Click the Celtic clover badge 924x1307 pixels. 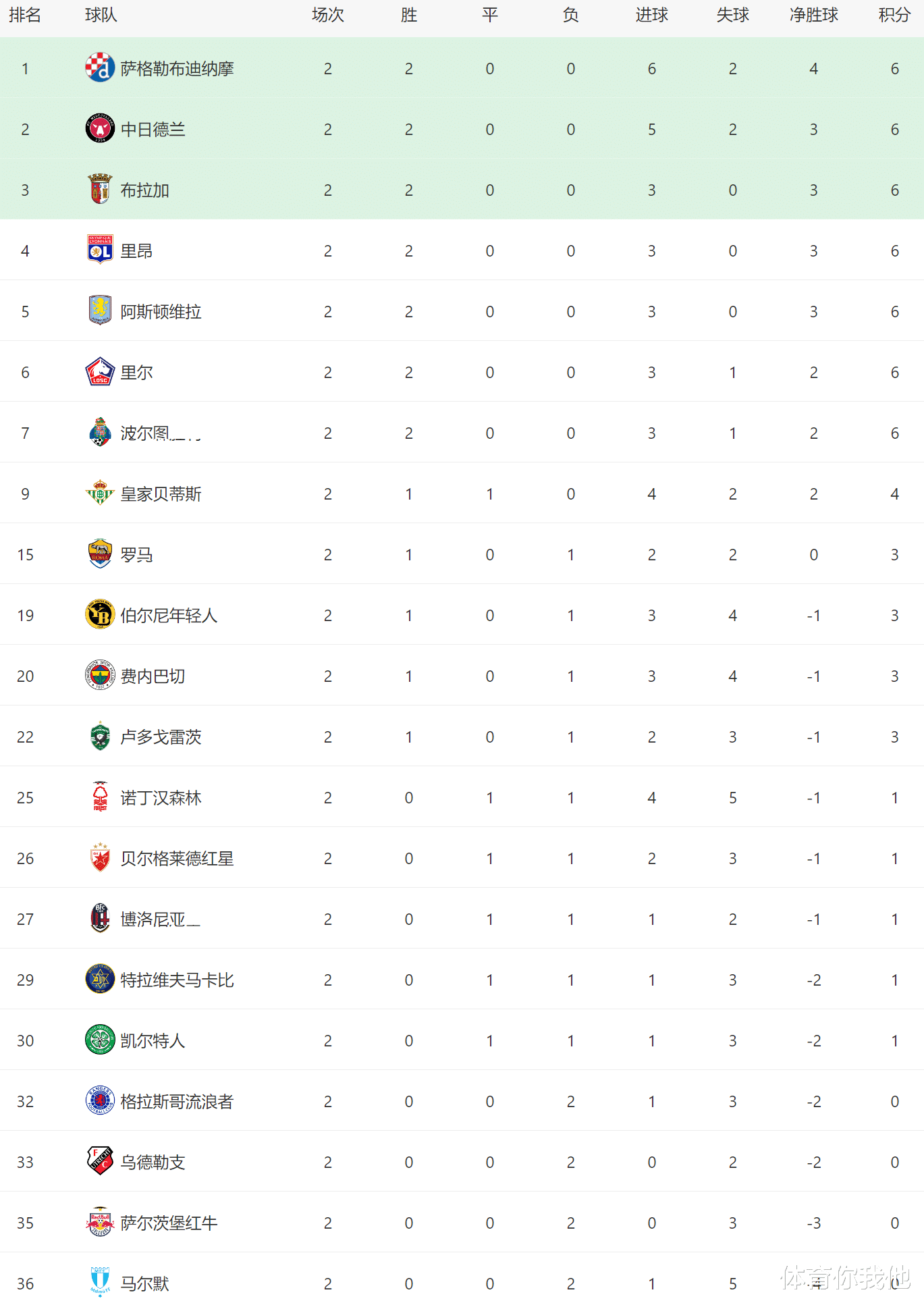click(100, 1040)
